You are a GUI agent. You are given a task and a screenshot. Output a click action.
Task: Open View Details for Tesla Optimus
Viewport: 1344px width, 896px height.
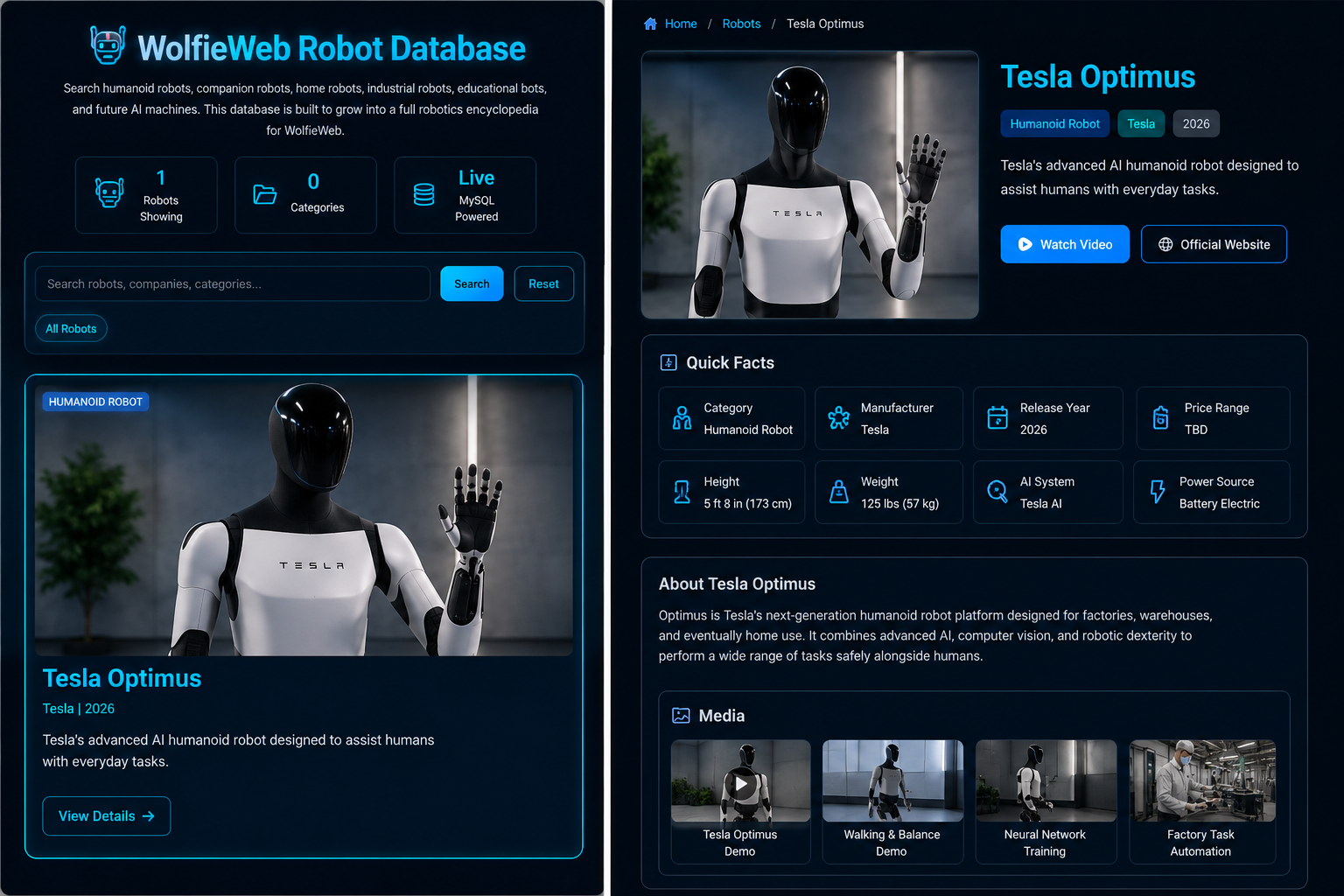[x=107, y=816]
